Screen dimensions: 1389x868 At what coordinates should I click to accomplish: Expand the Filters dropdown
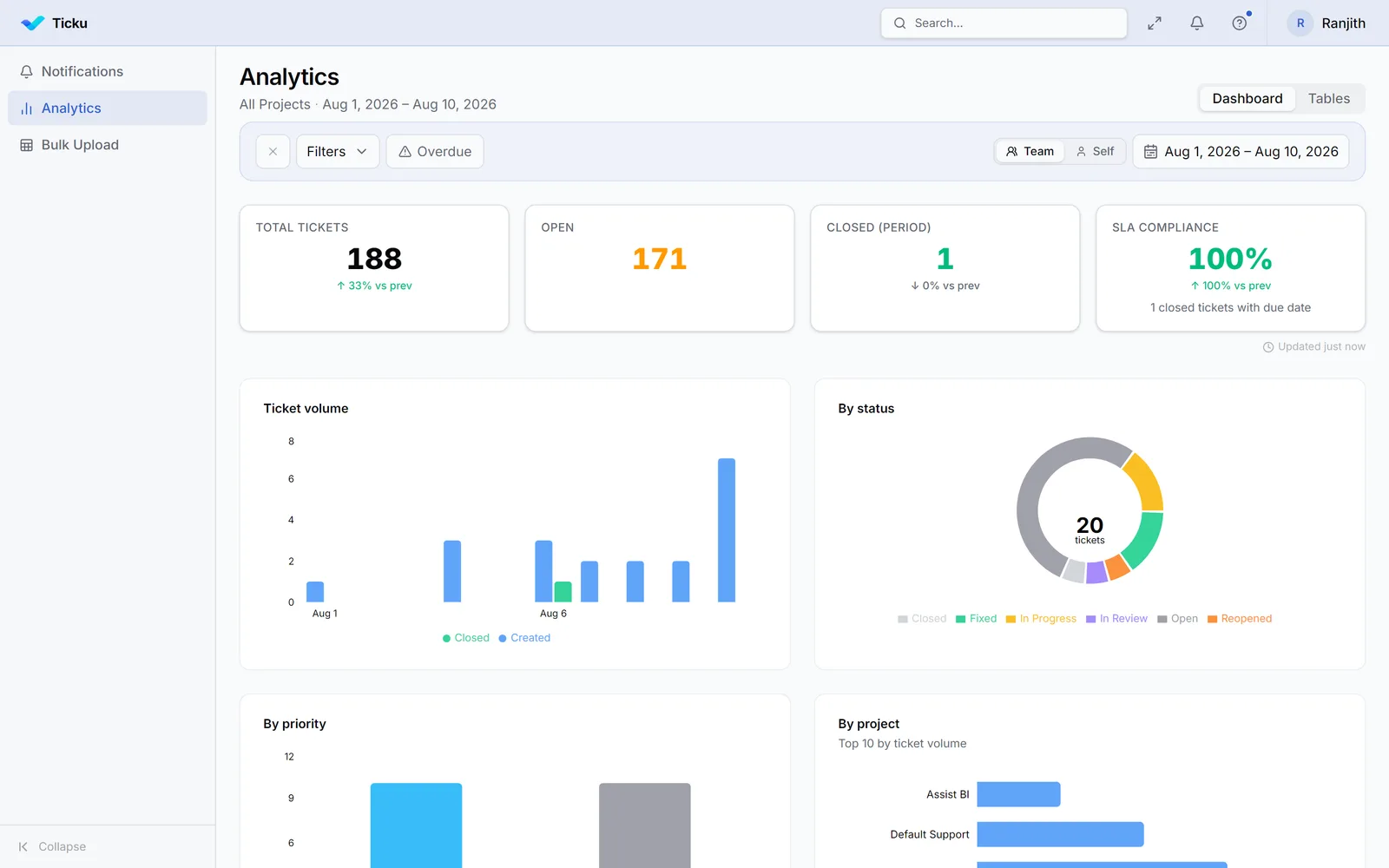click(338, 151)
